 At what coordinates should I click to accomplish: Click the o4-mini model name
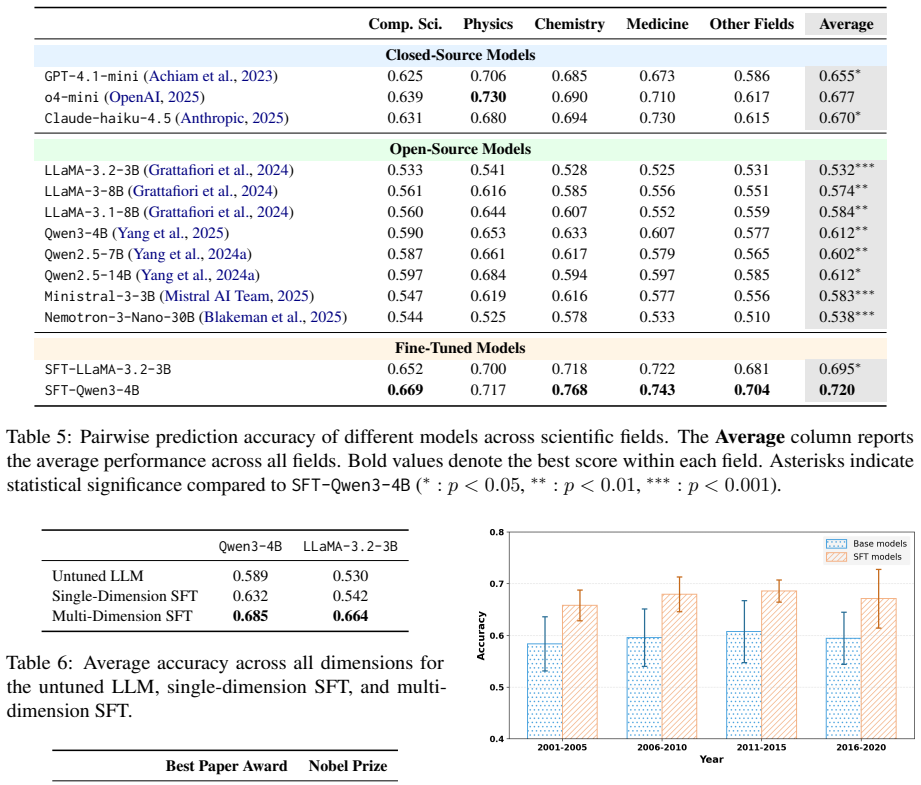pyautogui.click(x=72, y=98)
